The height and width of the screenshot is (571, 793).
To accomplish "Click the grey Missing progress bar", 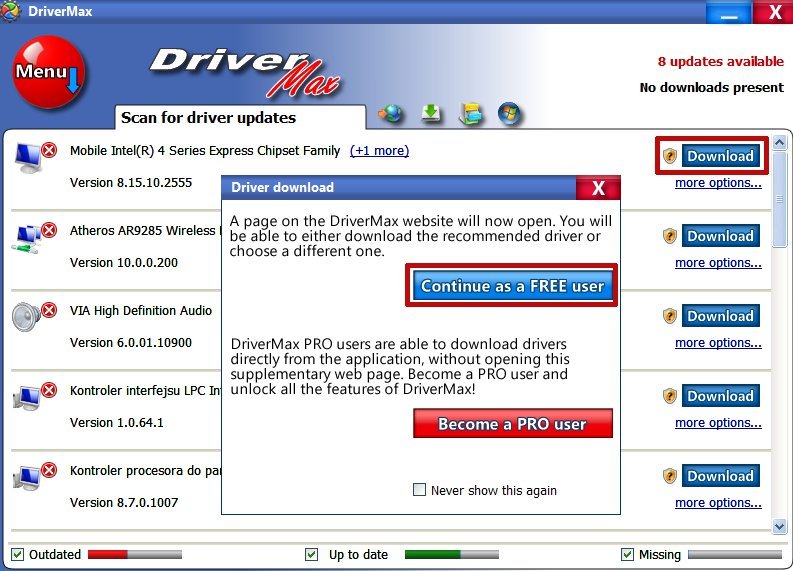I will pyautogui.click(x=735, y=554).
